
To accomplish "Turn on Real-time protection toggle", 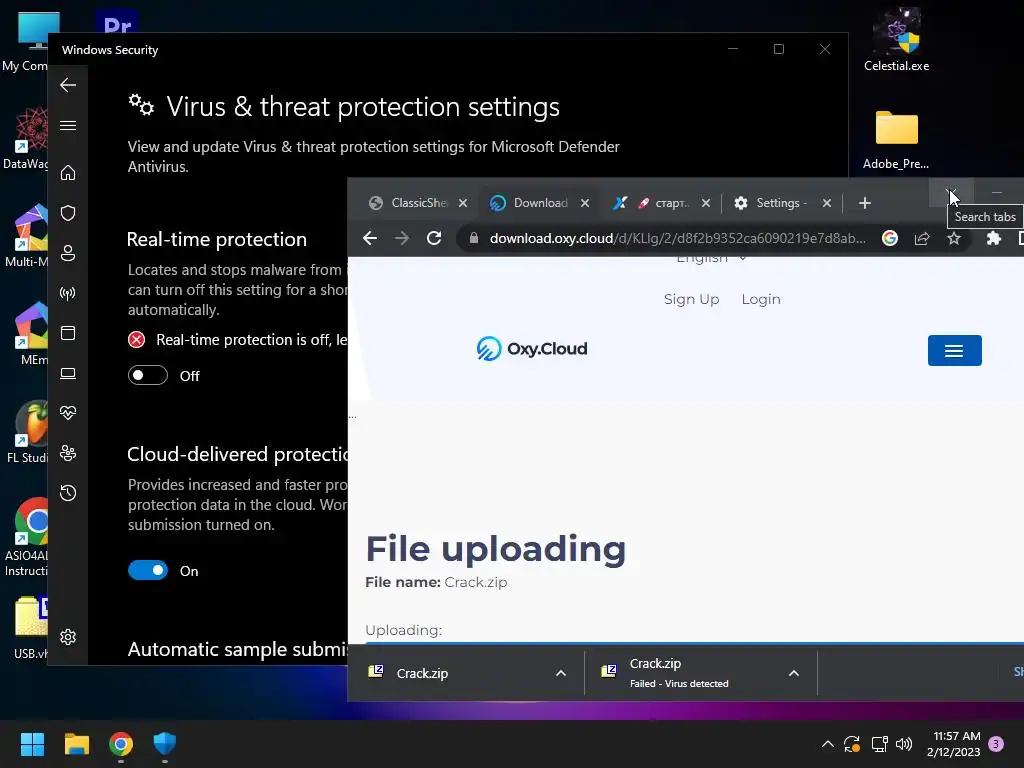I will tap(148, 376).
